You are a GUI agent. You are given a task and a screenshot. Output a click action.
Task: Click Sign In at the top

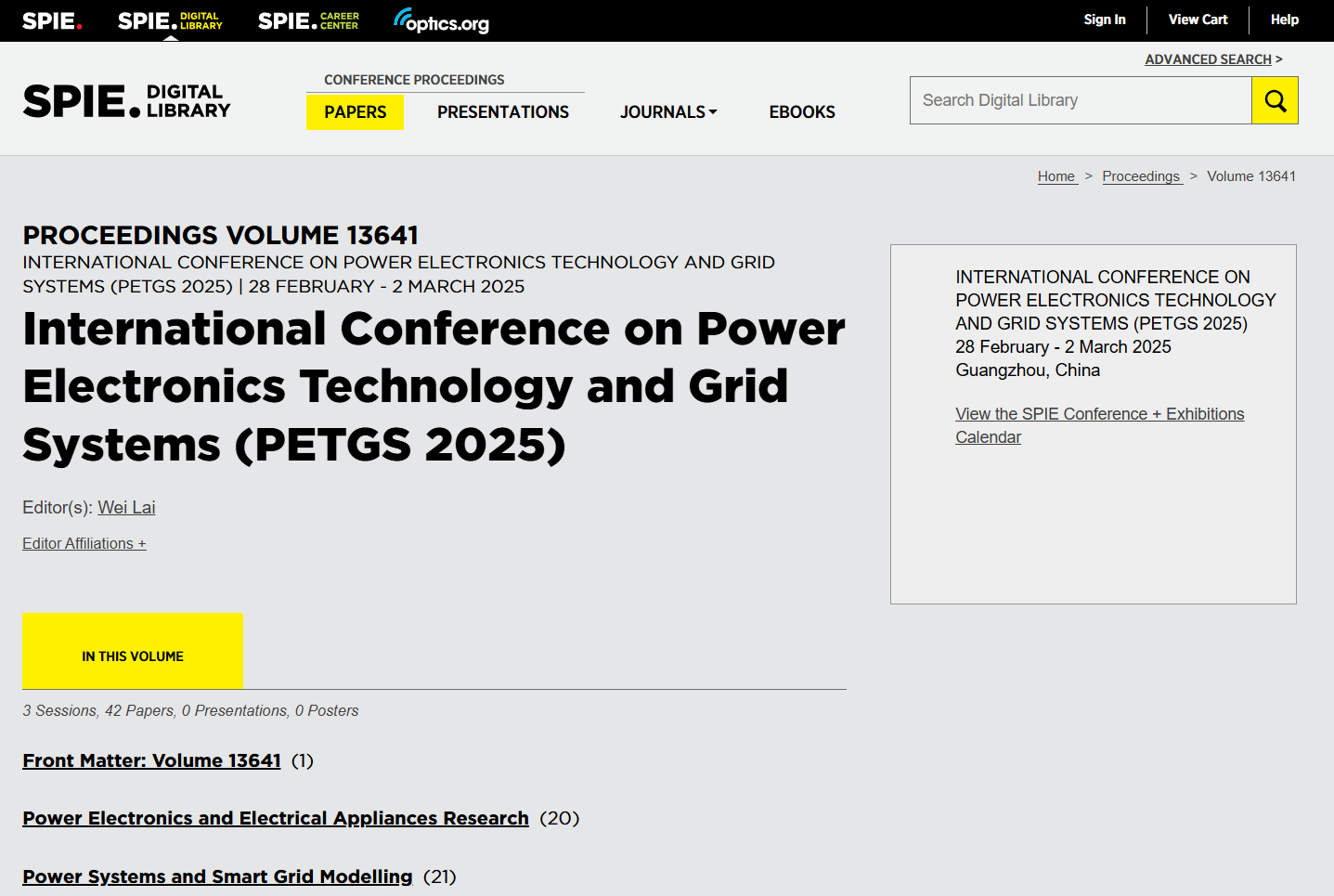point(1105,19)
